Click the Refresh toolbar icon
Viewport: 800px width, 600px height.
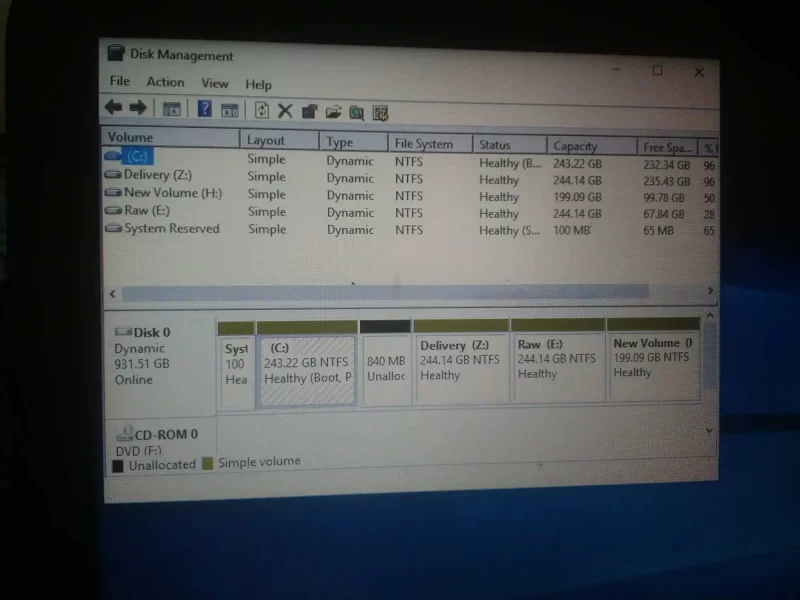tap(262, 110)
